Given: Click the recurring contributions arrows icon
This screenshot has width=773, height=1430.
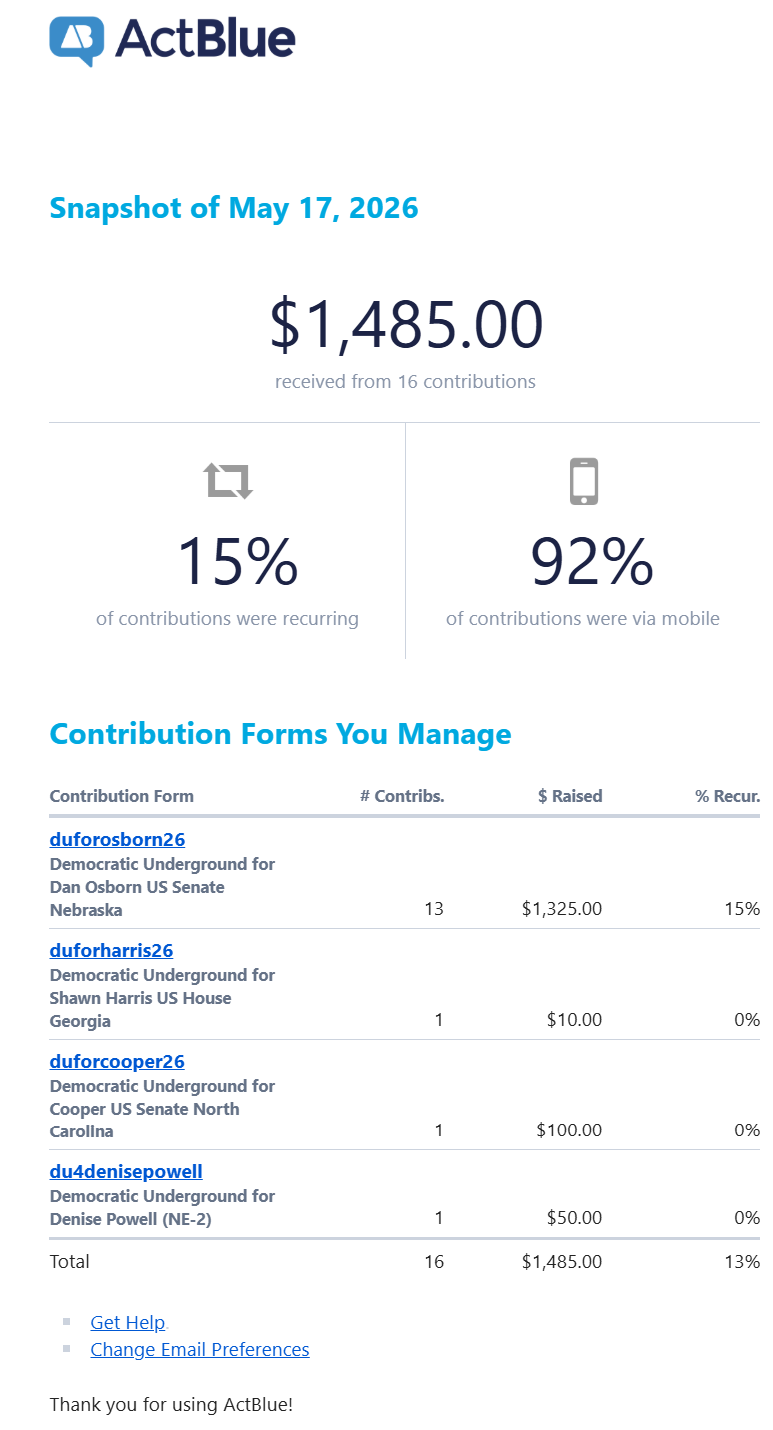Looking at the screenshot, I should click(229, 481).
